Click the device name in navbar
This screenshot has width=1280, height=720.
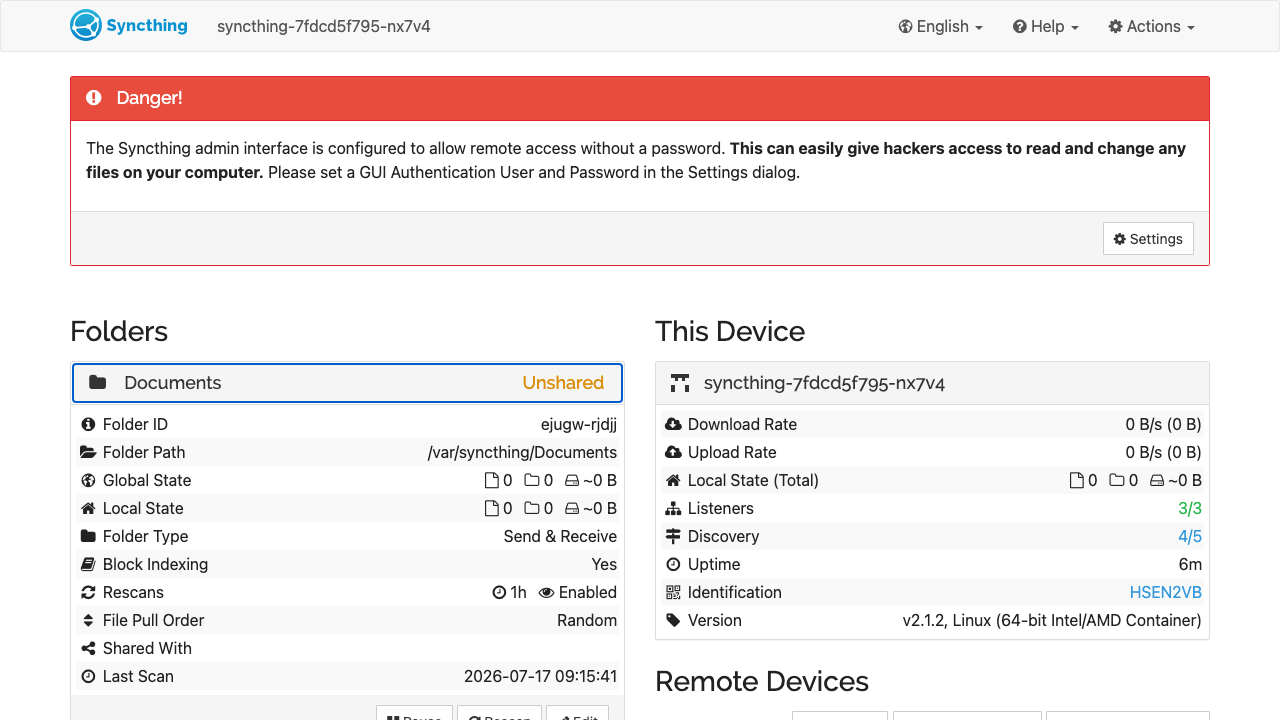pyautogui.click(x=324, y=26)
